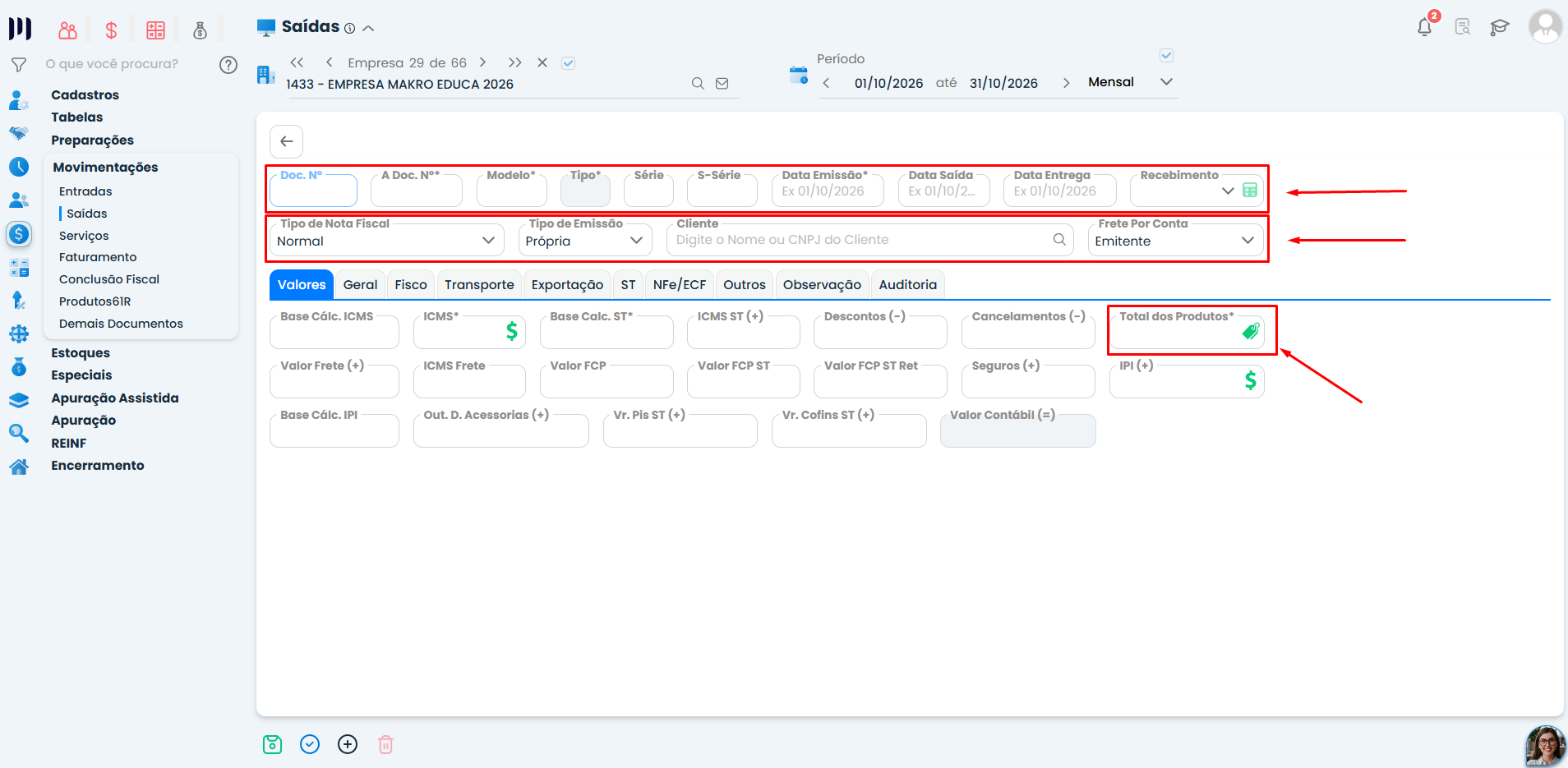Click the tag icon in Total dos Produtos

(x=1251, y=331)
